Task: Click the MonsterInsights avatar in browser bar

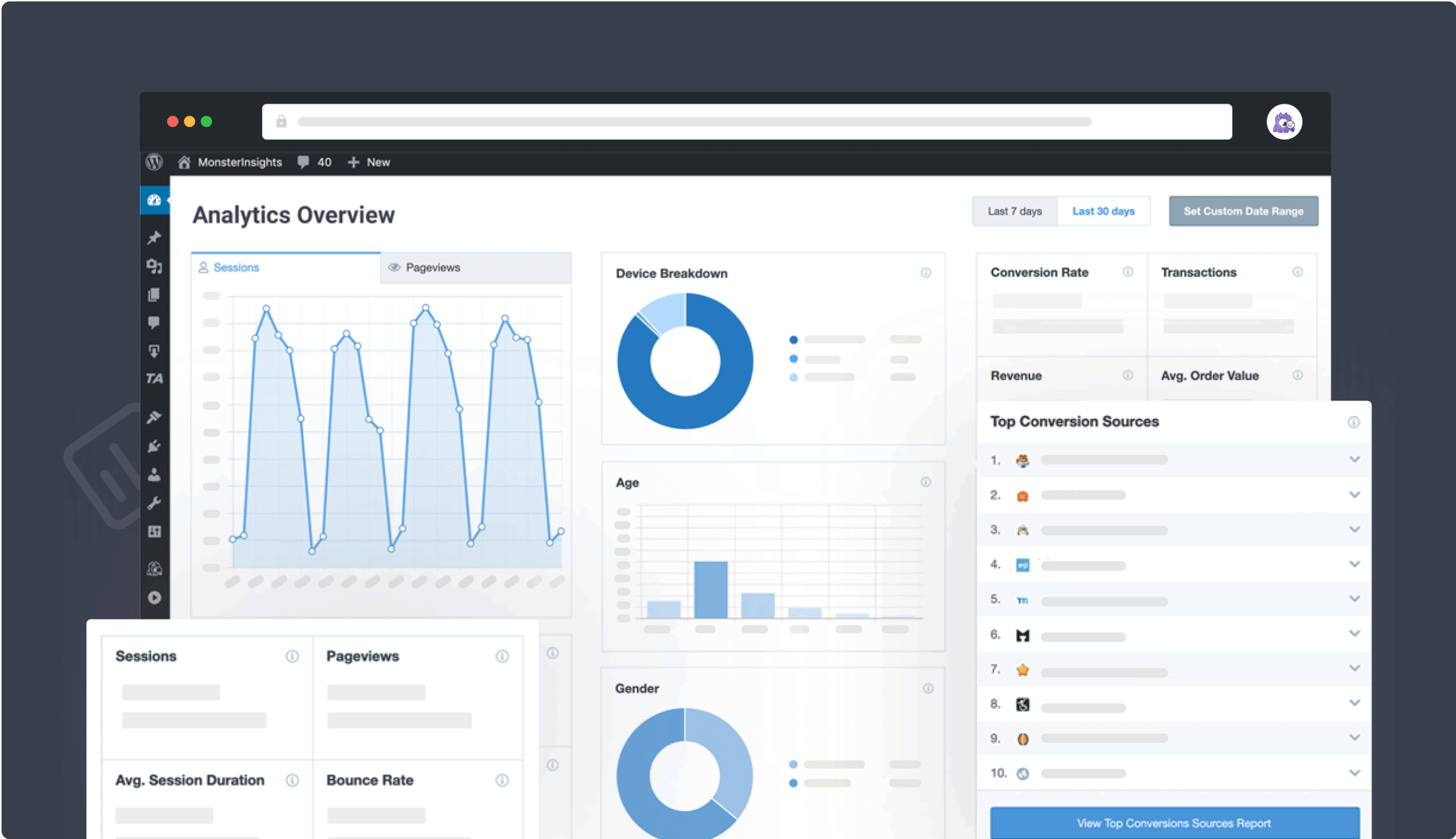Action: [1284, 122]
